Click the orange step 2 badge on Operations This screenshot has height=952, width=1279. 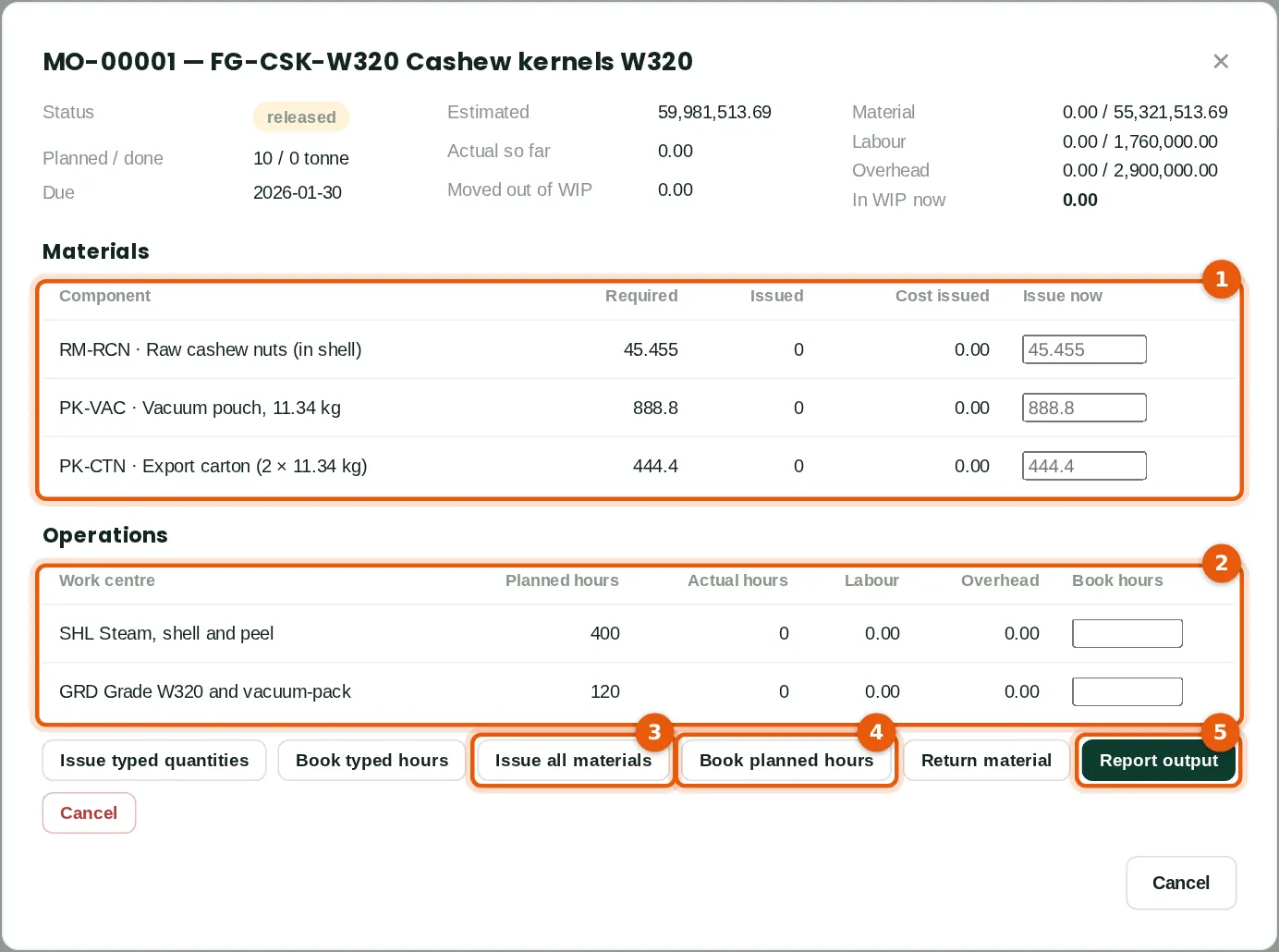(1221, 563)
